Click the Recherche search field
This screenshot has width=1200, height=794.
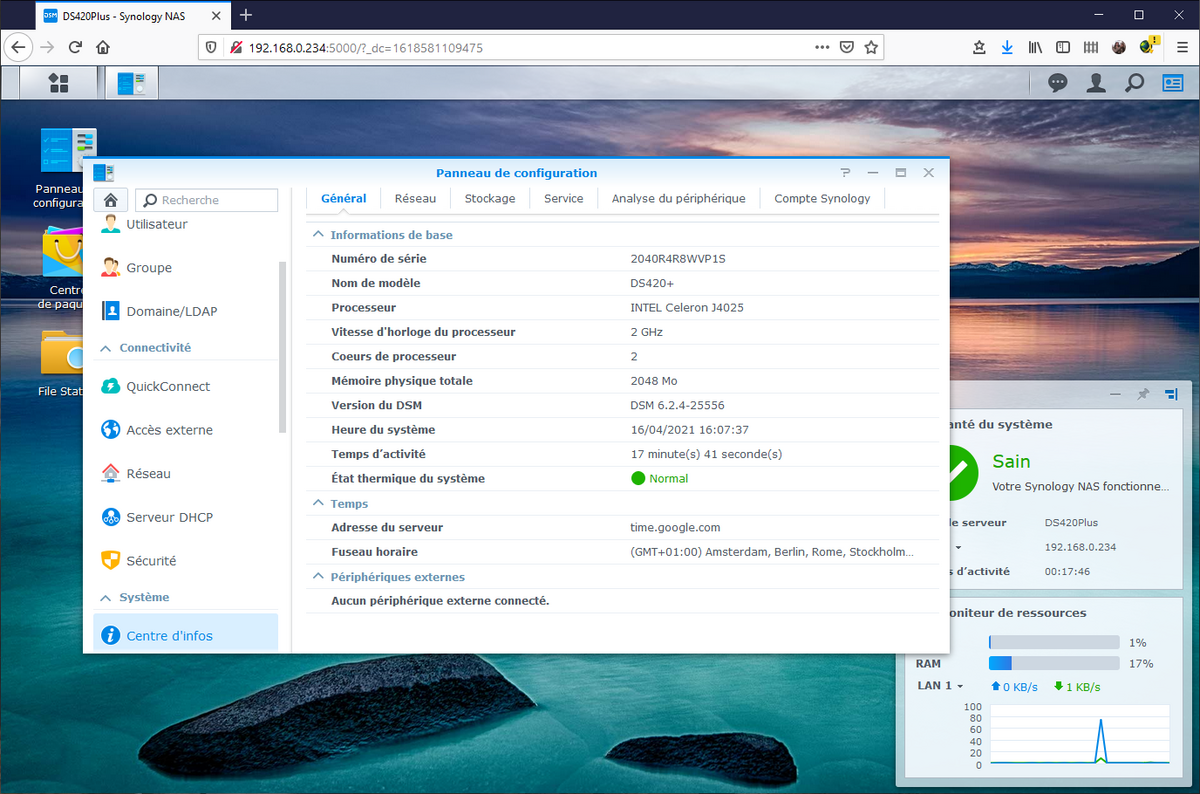(206, 200)
